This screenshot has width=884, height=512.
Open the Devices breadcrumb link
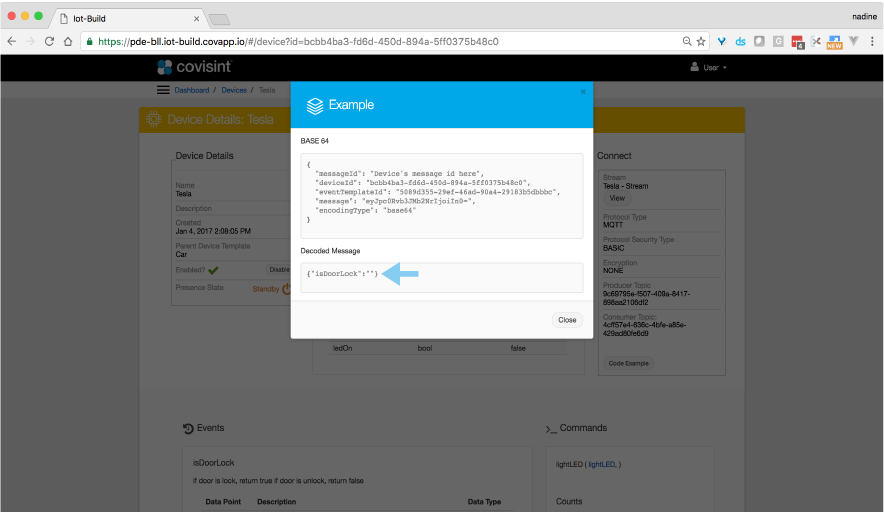[234, 90]
